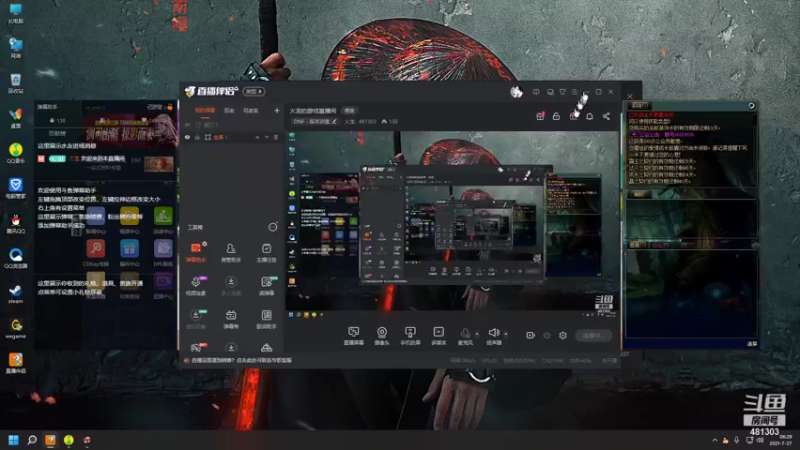The image size is (800, 450).
Task: Click the record video icon in bottom bar
Action: tap(531, 335)
